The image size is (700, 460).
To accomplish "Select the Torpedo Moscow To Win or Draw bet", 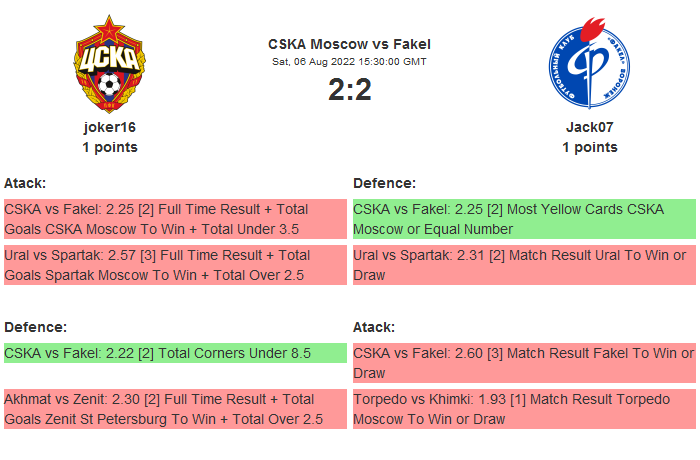I will (524, 409).
